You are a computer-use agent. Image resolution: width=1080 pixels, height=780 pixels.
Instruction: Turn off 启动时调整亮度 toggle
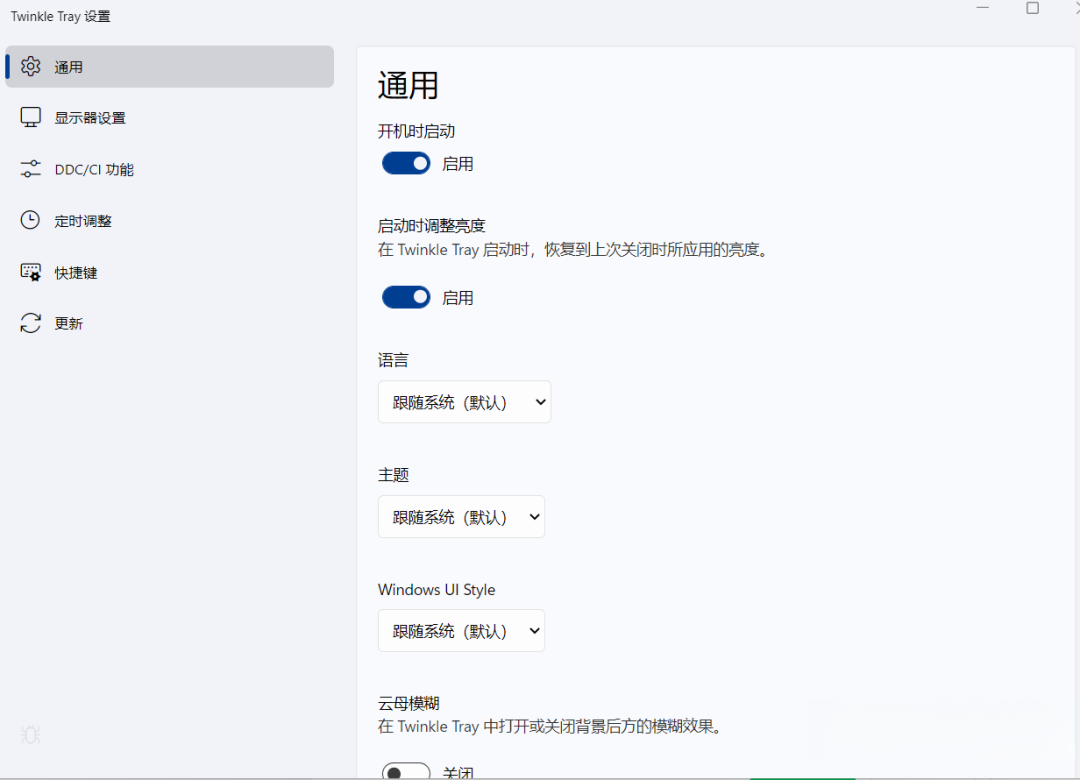pyautogui.click(x=406, y=297)
